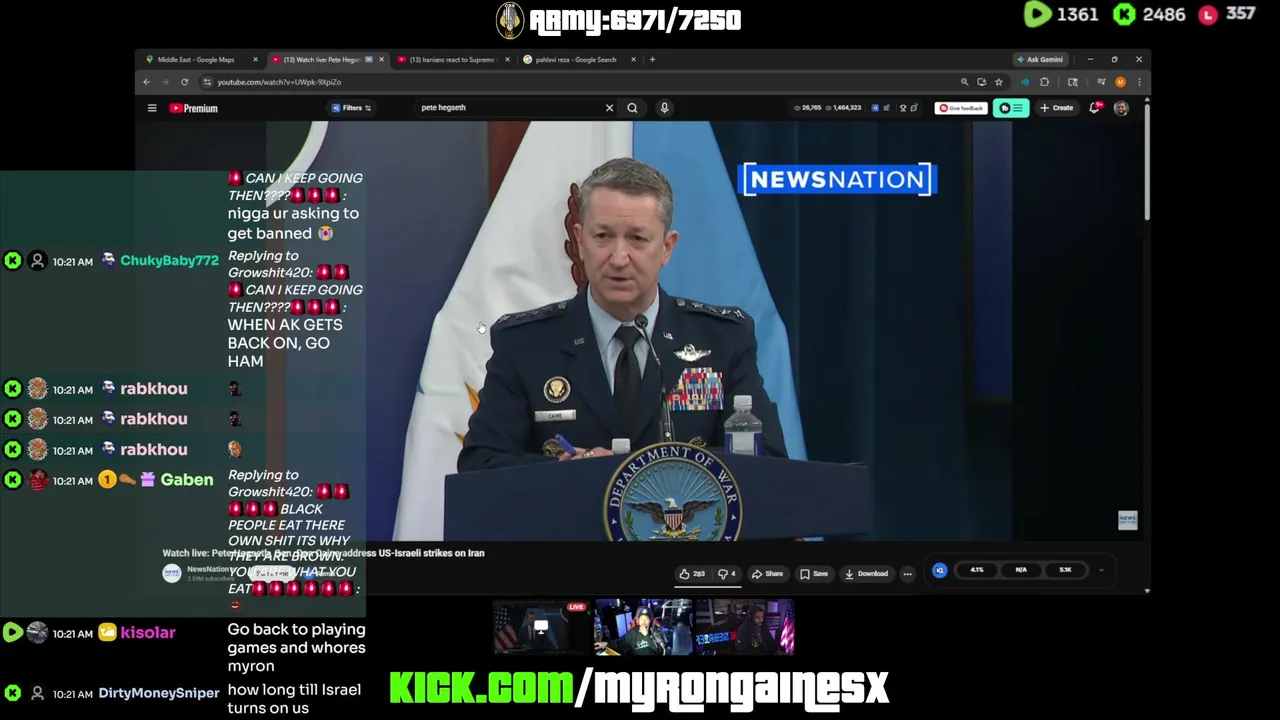Image resolution: width=1280 pixels, height=720 pixels.
Task: Save the video to a playlist
Action: point(813,574)
